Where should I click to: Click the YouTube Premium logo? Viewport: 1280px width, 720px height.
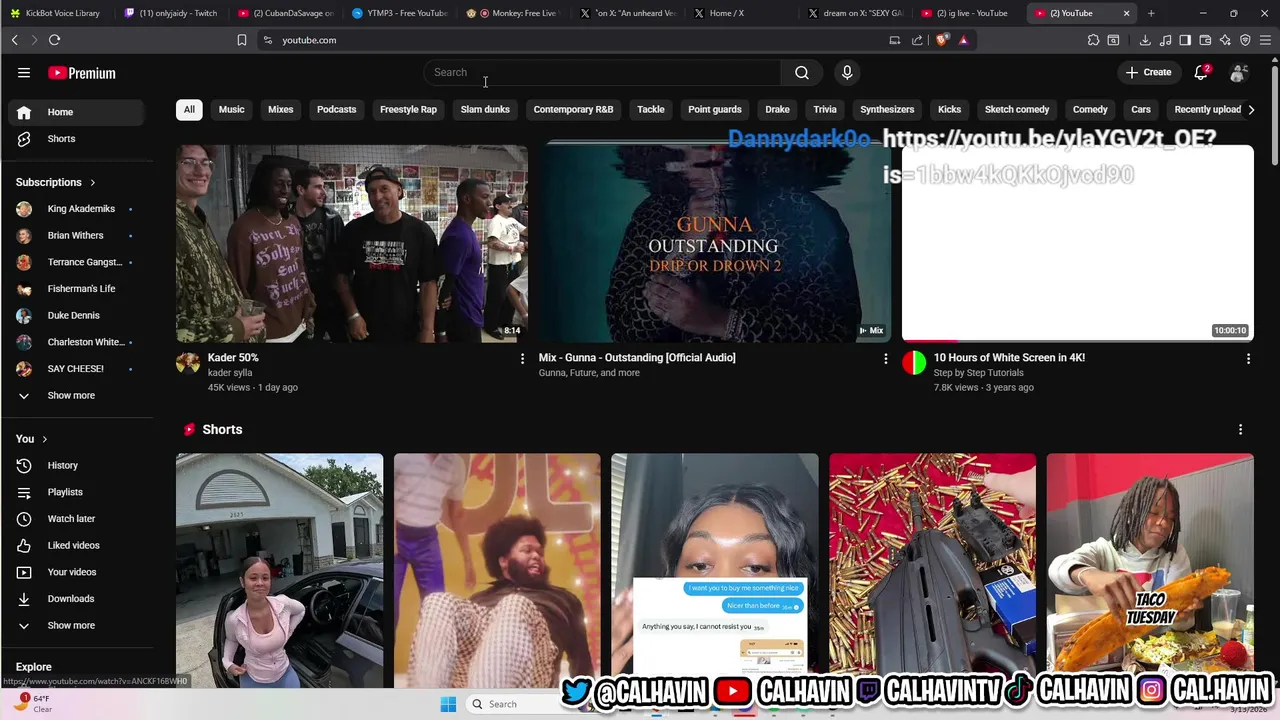pyautogui.click(x=82, y=73)
